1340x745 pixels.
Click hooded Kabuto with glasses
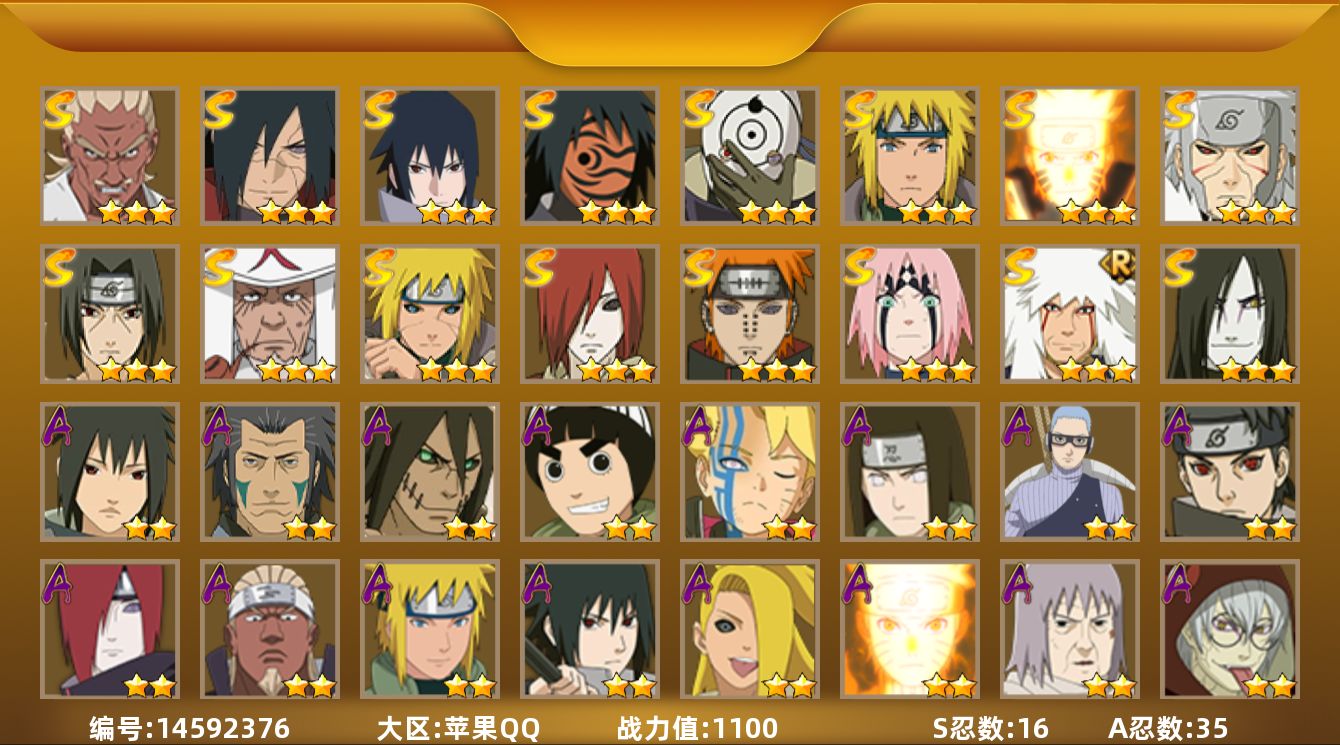click(1229, 630)
